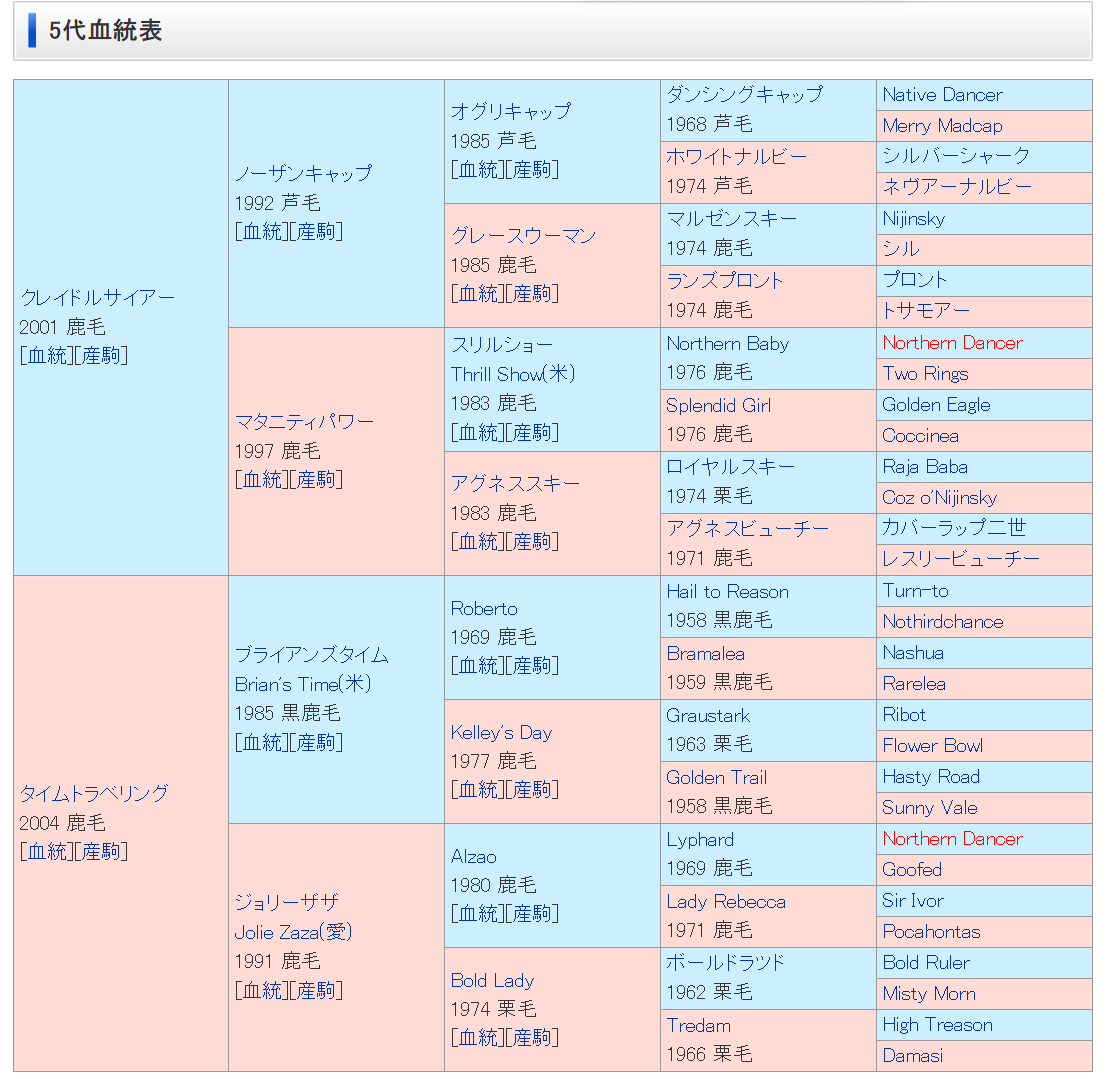Open the Hail to Reason link

click(727, 592)
